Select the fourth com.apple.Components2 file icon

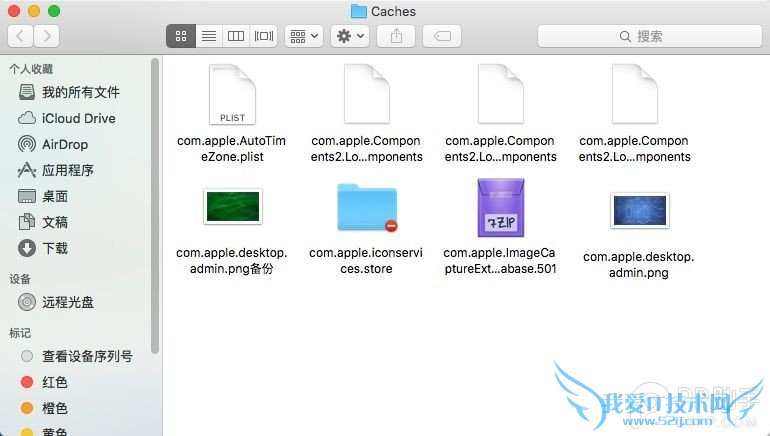pos(635,94)
